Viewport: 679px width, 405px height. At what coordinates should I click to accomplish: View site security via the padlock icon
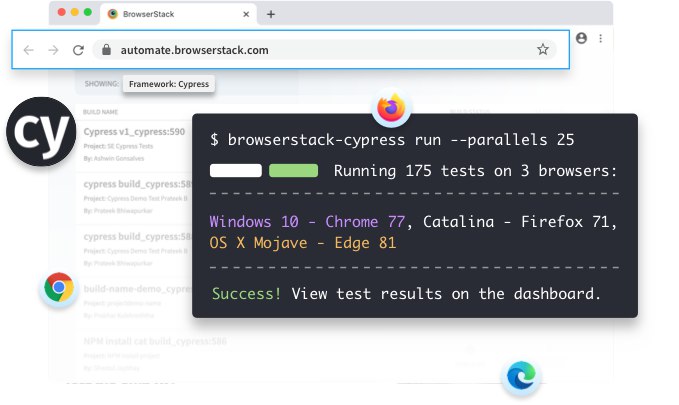(107, 50)
